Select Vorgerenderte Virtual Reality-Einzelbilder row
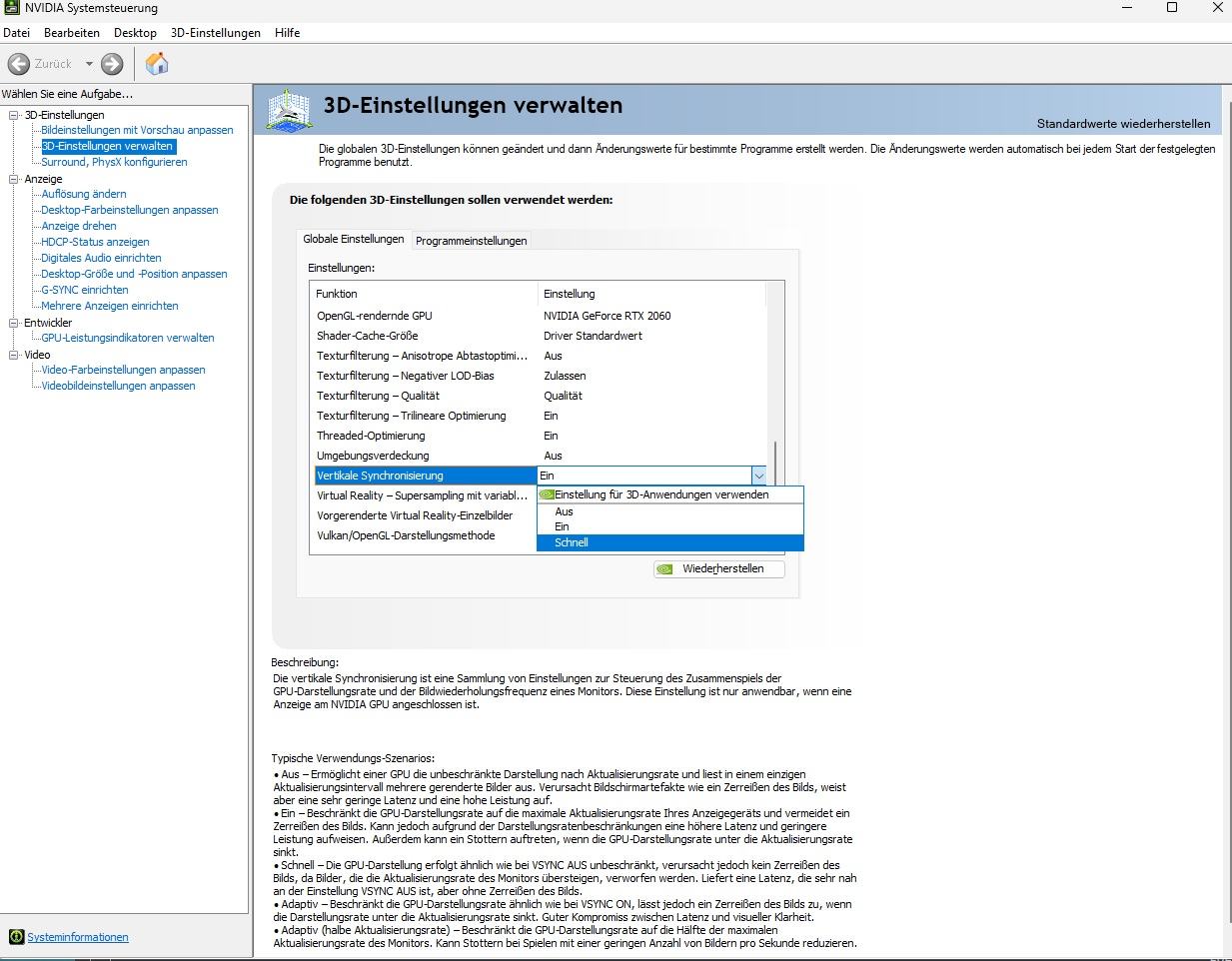The image size is (1232, 961). point(425,515)
